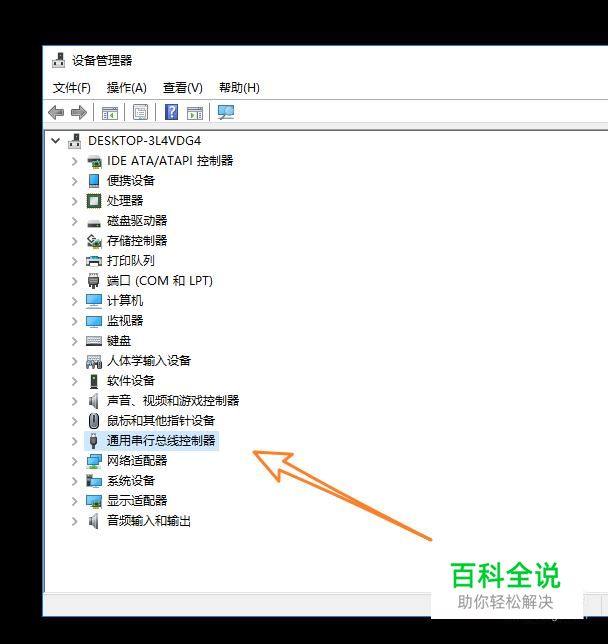Click the Device Manager title bar icon
Screen dimensions: 608x644
point(59,60)
